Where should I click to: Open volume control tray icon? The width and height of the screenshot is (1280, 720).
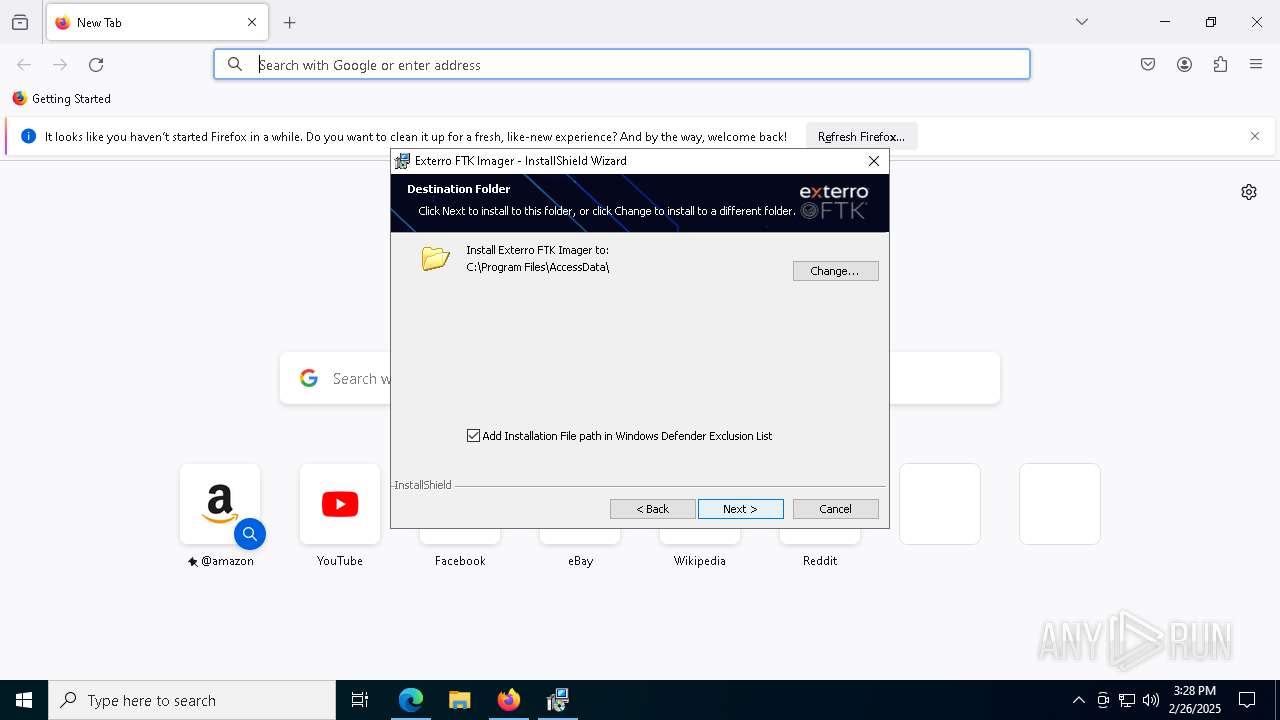point(1151,700)
